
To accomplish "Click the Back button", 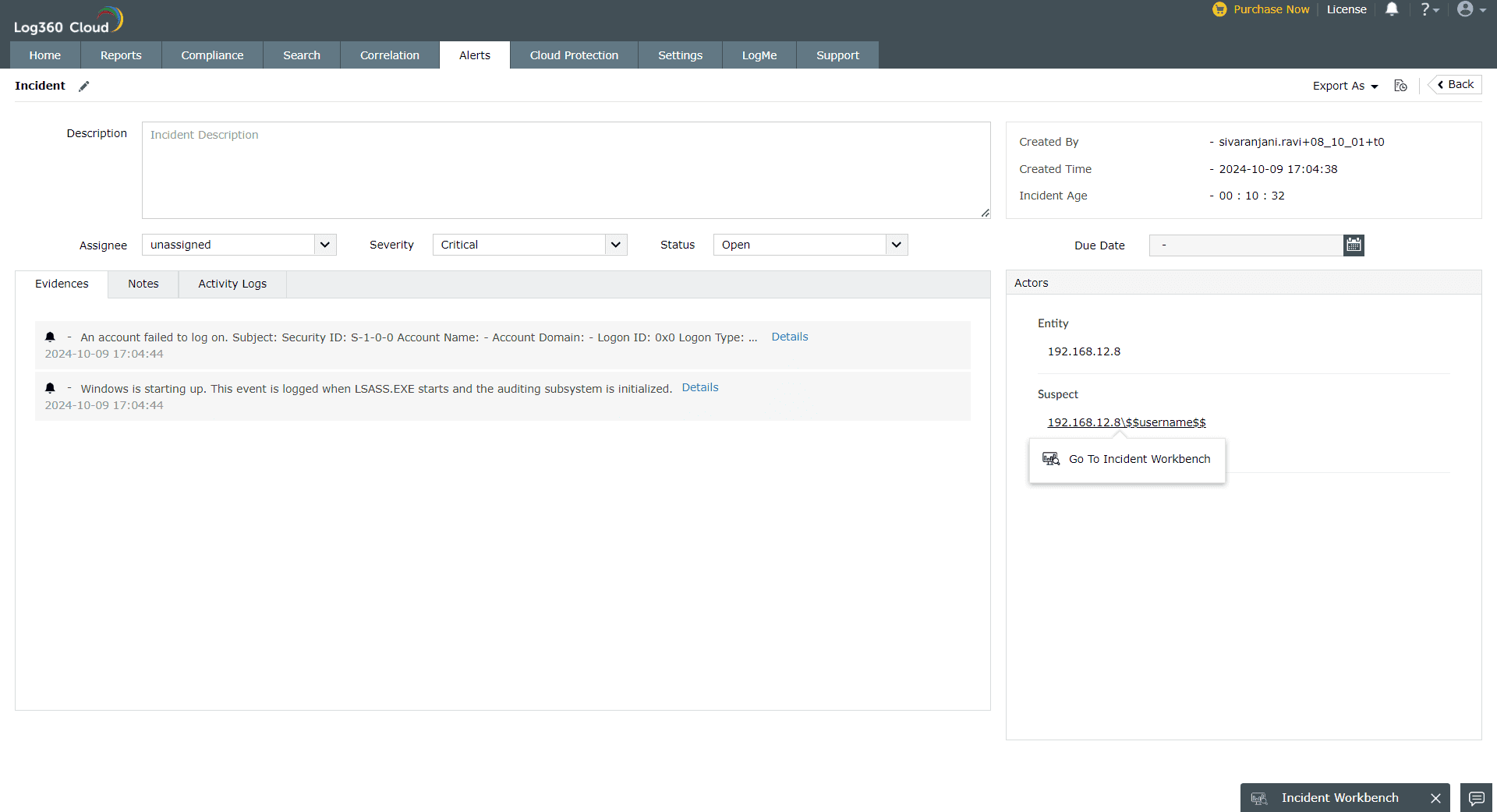I will point(1454,84).
